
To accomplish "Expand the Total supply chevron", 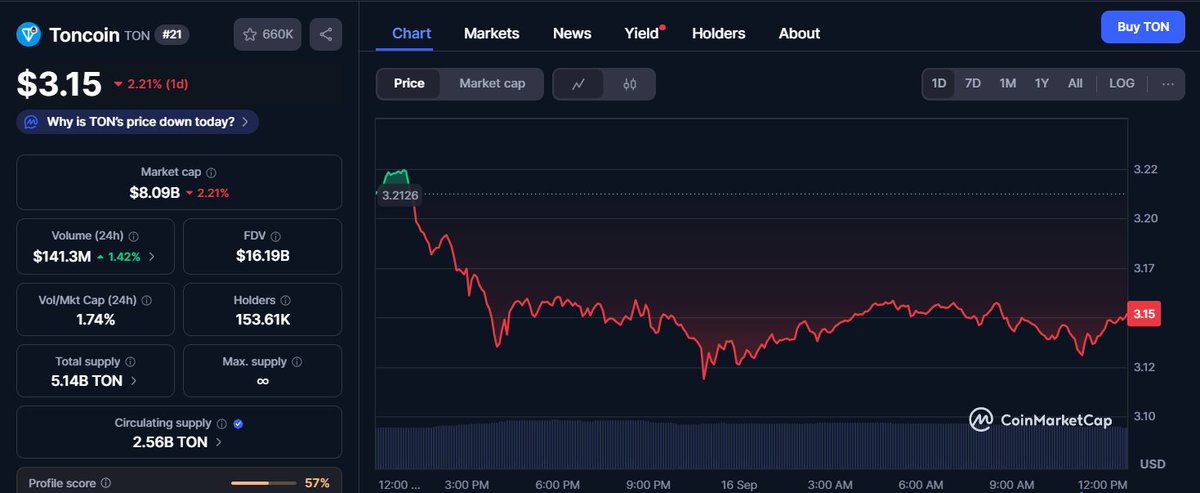I will [x=134, y=381].
